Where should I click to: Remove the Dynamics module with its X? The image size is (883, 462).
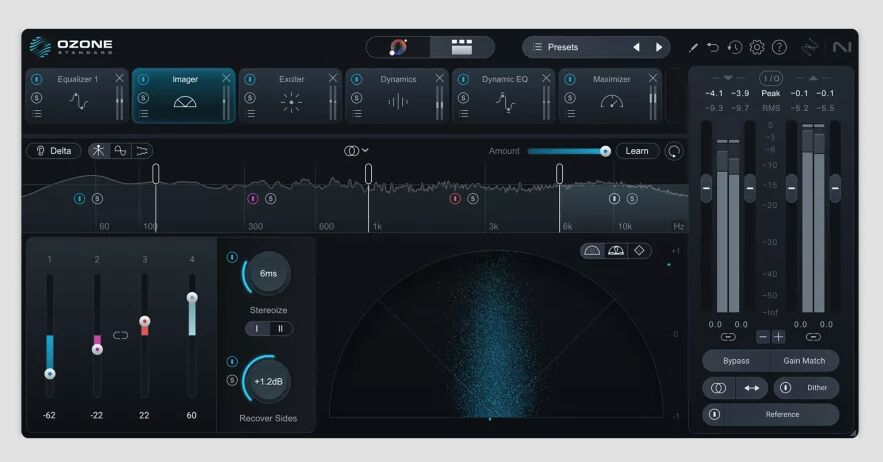(439, 78)
